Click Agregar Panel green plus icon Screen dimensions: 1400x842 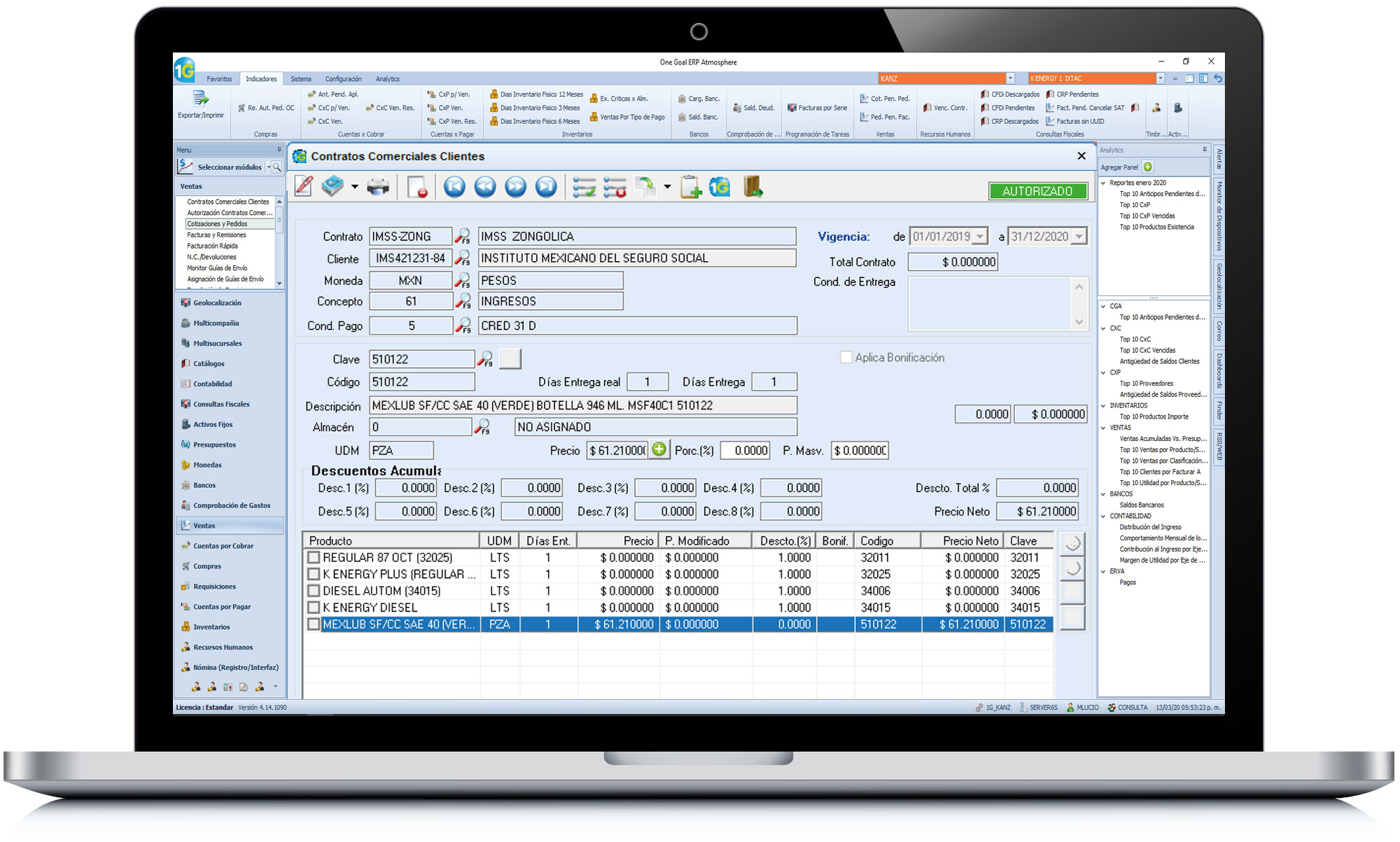coord(1148,167)
